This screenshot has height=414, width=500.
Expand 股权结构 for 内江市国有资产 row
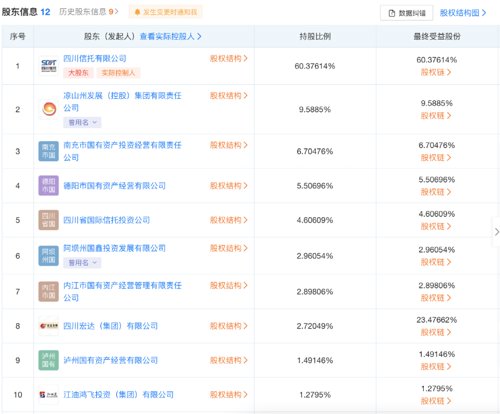pyautogui.click(x=229, y=285)
